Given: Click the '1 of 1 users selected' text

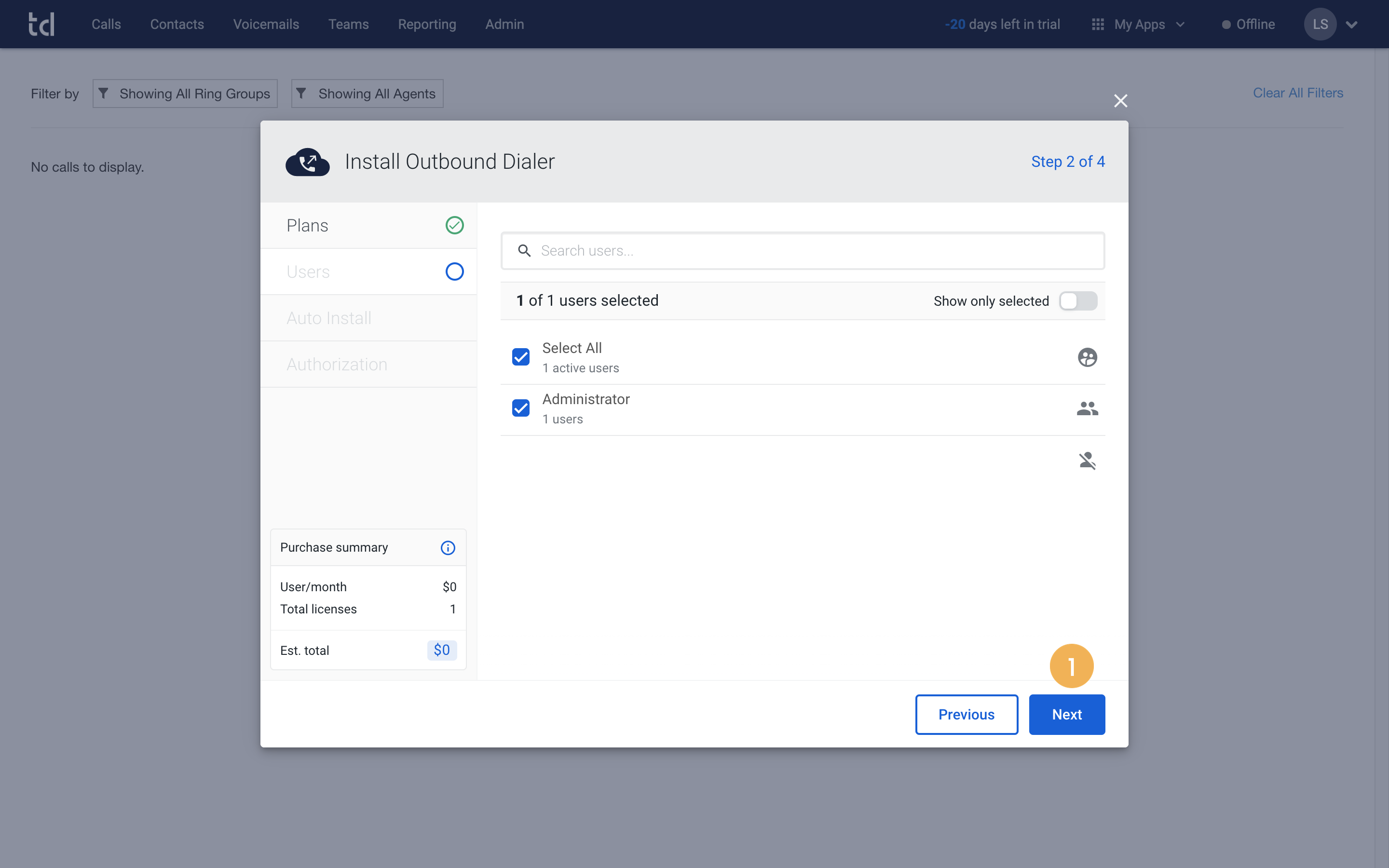Looking at the screenshot, I should tap(587, 301).
